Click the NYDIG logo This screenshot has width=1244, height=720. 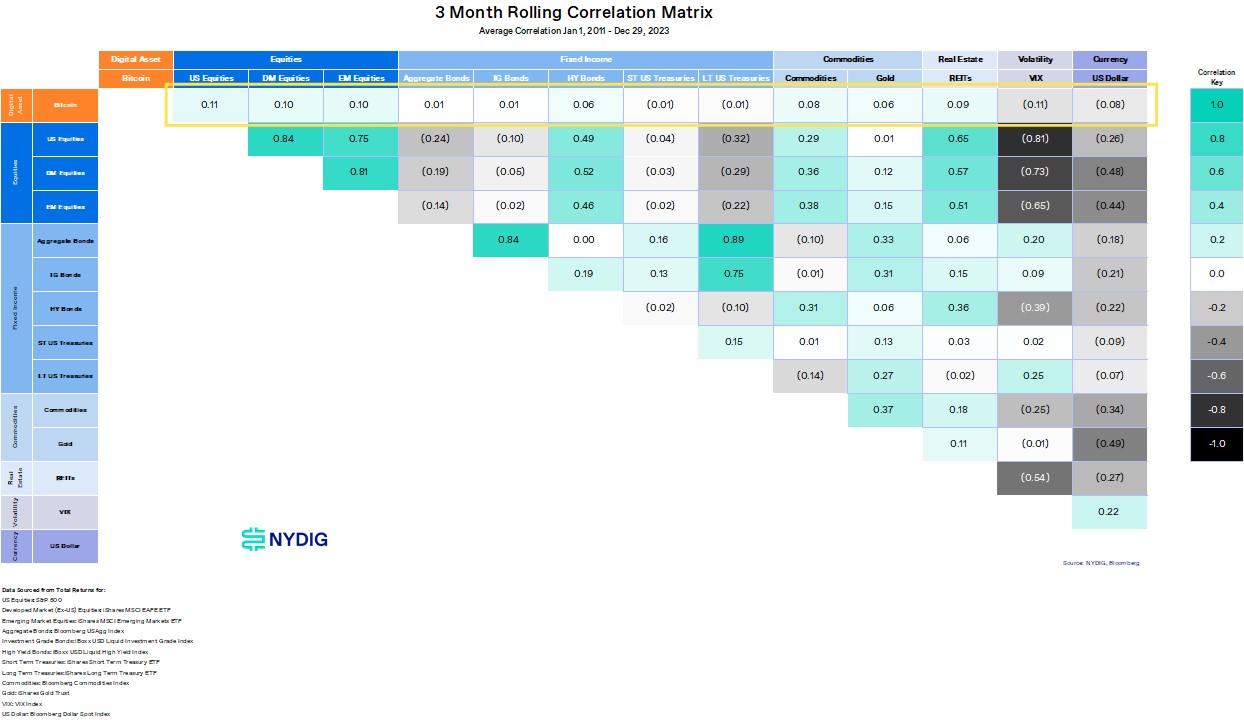coord(285,539)
